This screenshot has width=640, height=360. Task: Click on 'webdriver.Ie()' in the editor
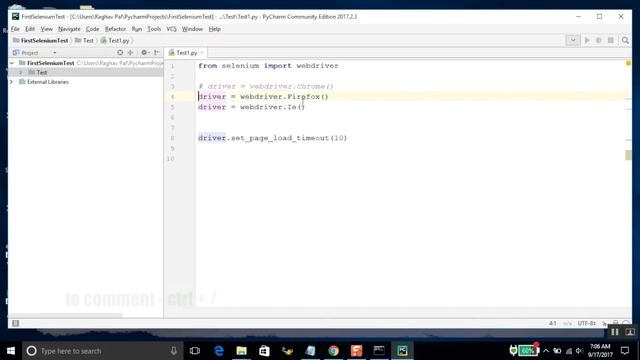pos(272,107)
